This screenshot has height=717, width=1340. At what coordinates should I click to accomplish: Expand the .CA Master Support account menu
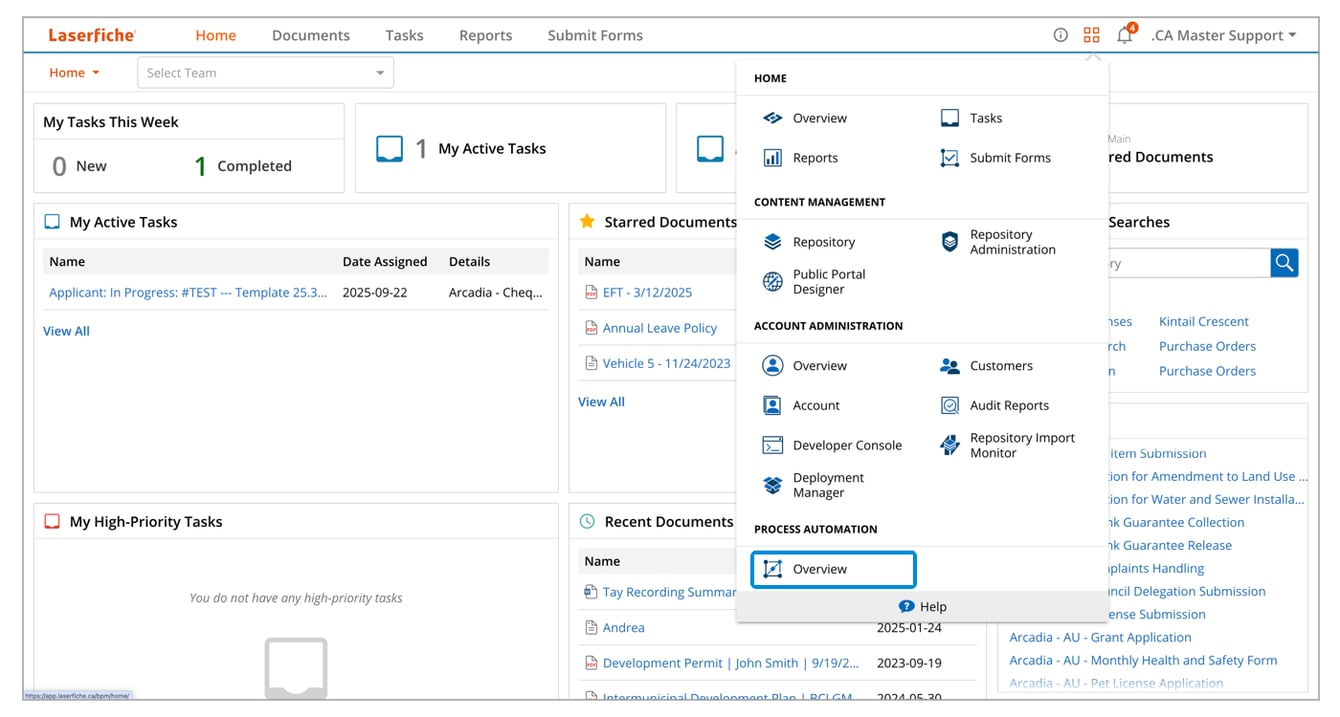[1223, 35]
